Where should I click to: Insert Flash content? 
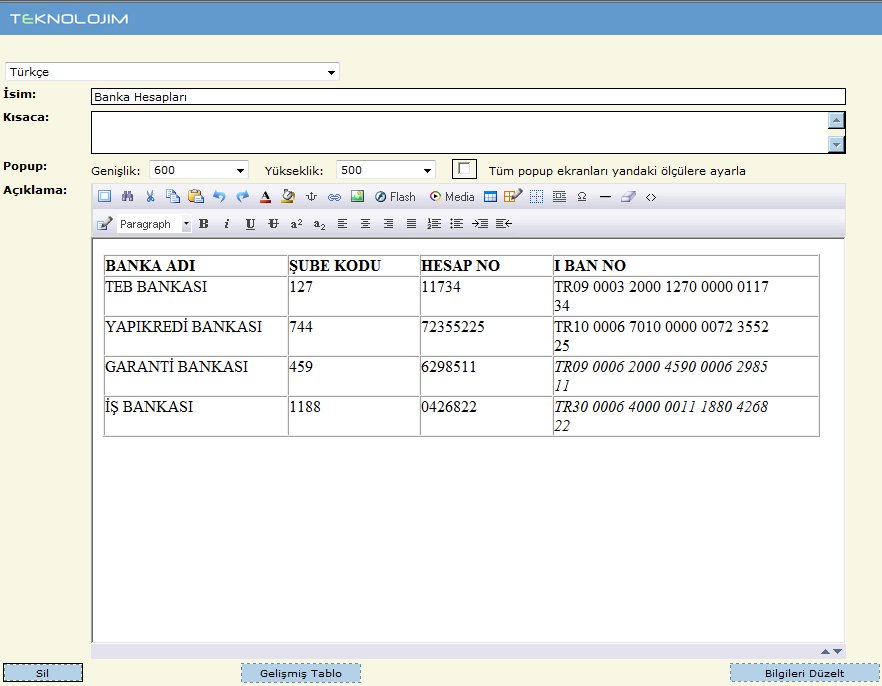(395, 197)
